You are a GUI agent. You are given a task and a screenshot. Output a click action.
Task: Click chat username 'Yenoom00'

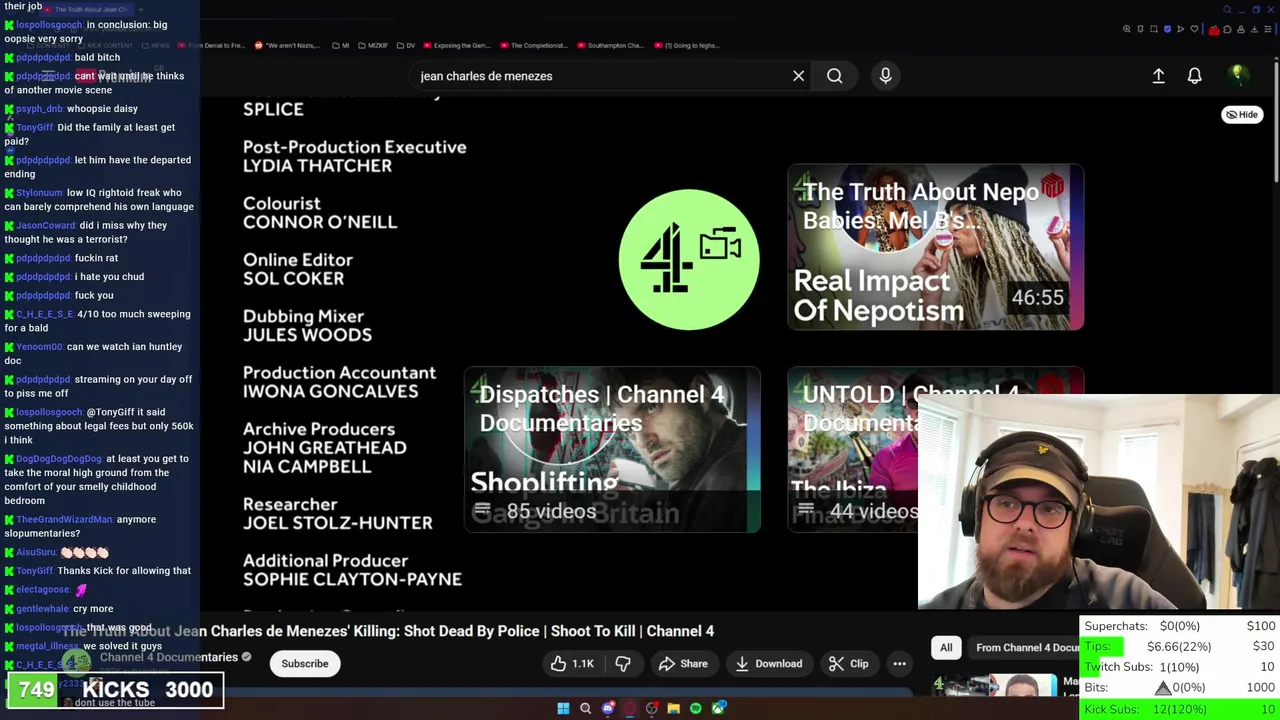[x=39, y=346]
